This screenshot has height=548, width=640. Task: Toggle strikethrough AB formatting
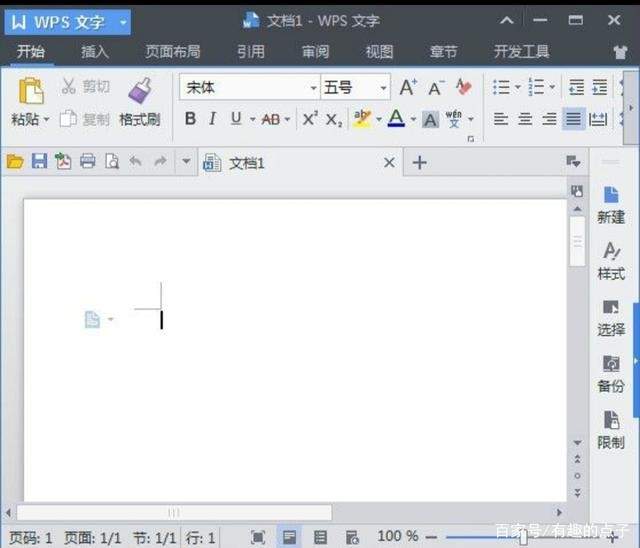click(271, 120)
